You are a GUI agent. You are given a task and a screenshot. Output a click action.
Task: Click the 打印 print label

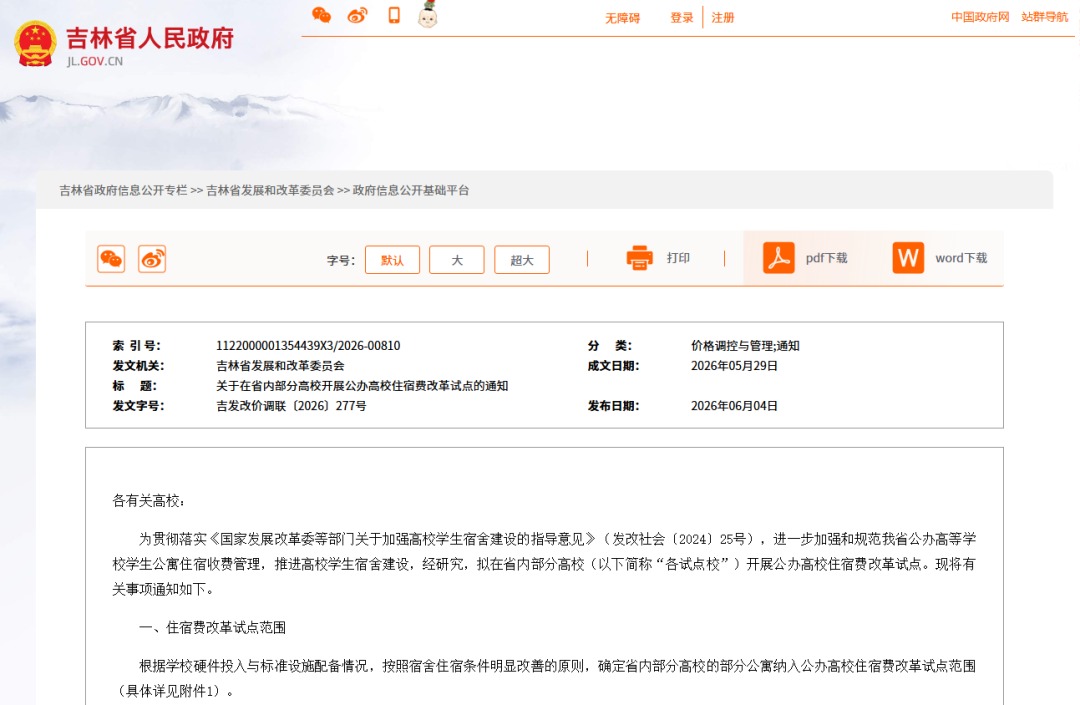[x=678, y=258]
